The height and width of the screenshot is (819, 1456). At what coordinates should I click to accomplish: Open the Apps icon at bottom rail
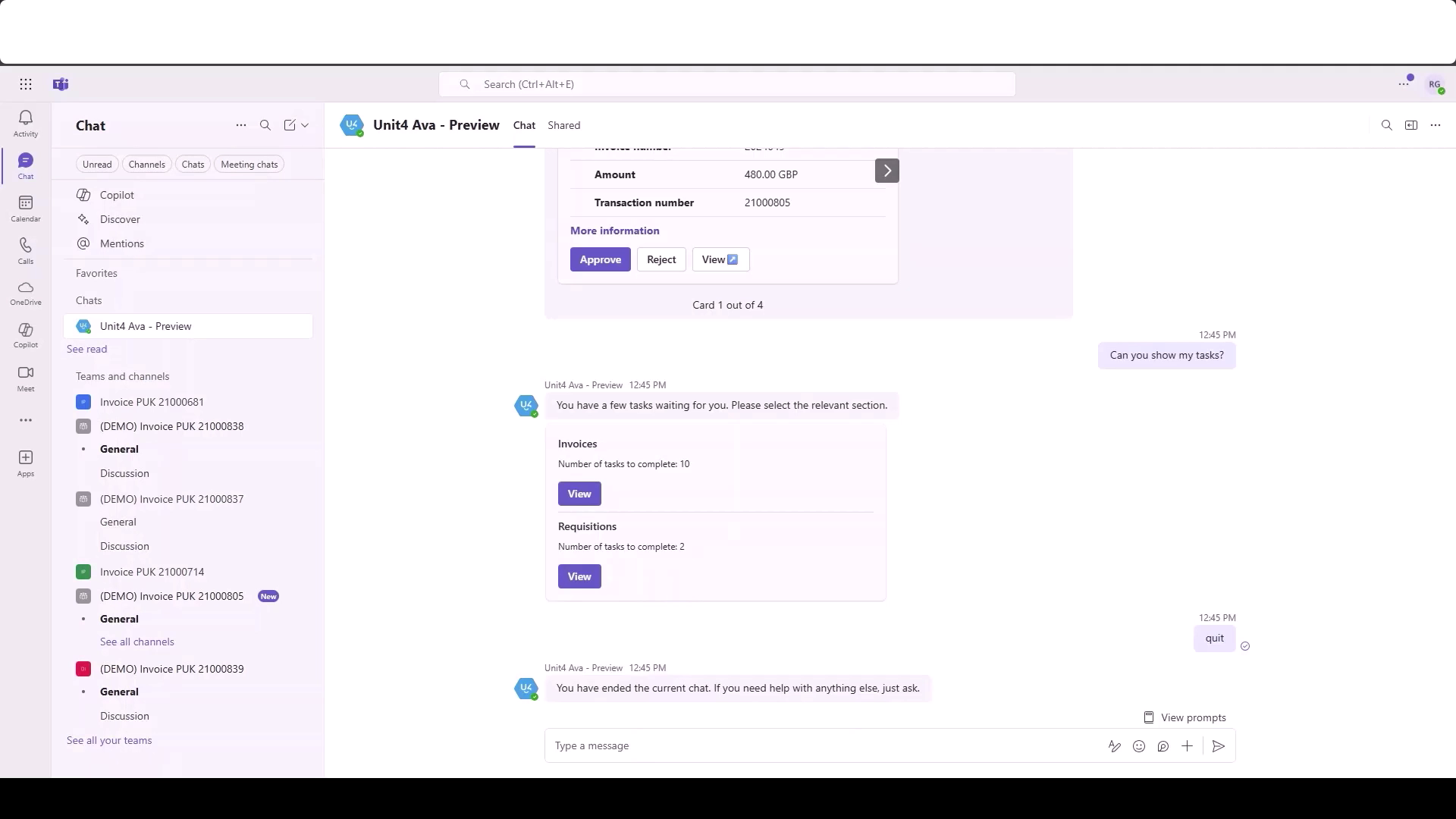[x=25, y=461]
